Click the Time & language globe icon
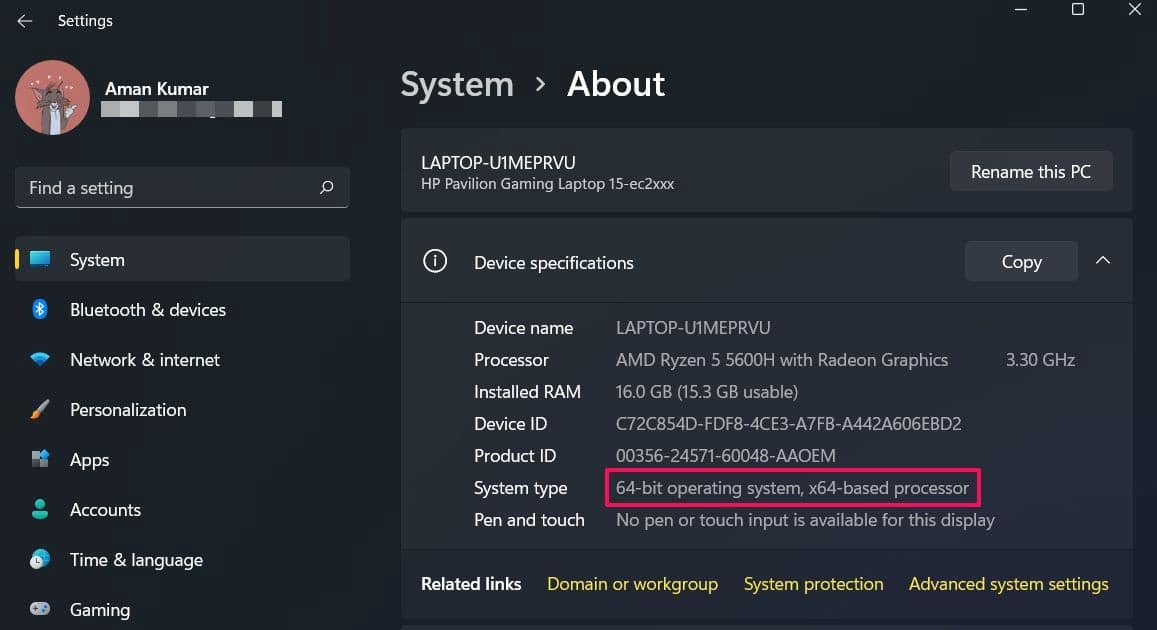The width and height of the screenshot is (1157, 630). pos(40,559)
